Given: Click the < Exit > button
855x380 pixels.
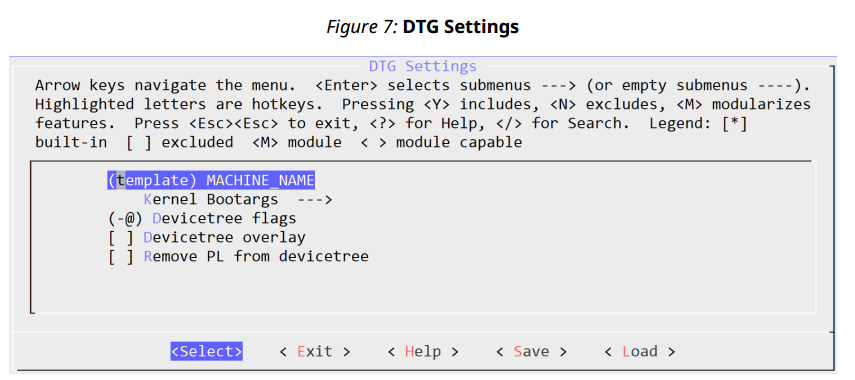Looking at the screenshot, I should (315, 352).
